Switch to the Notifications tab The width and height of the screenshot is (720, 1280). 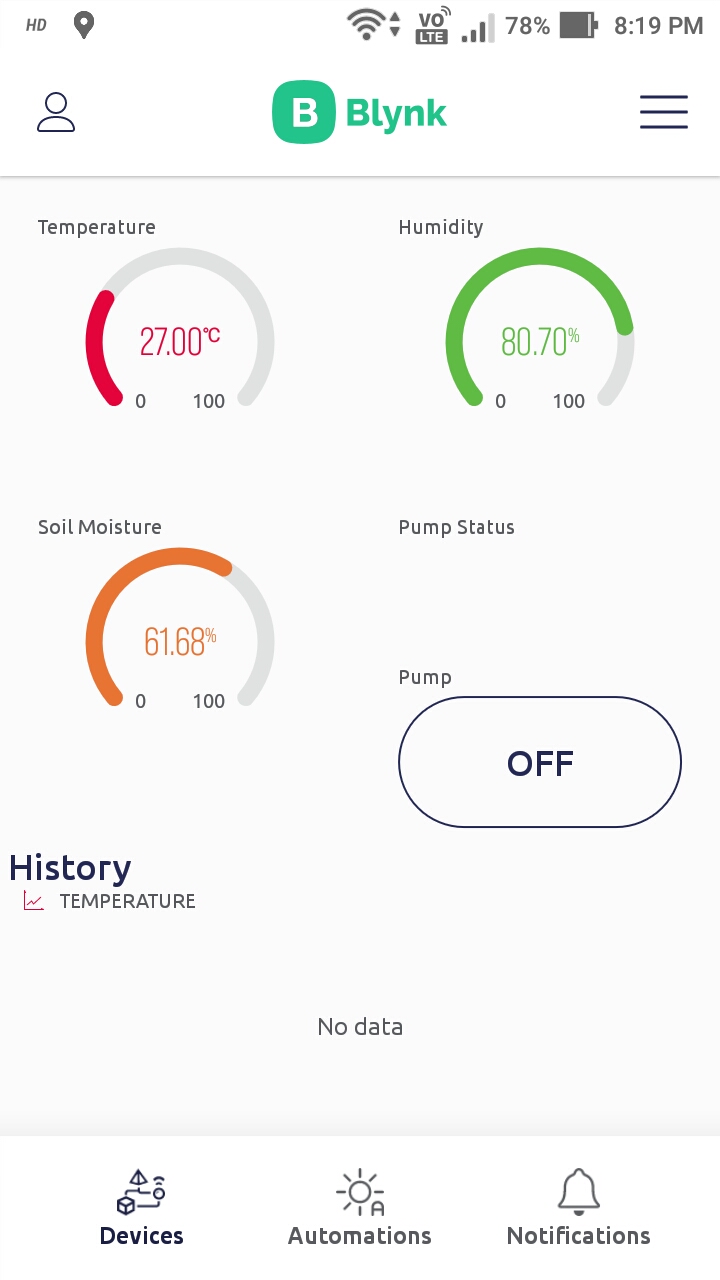pos(578,1235)
